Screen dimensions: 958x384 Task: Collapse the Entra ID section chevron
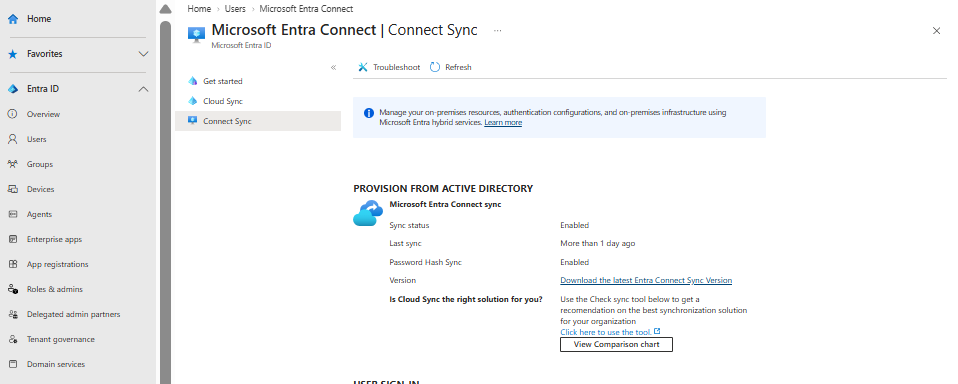144,89
